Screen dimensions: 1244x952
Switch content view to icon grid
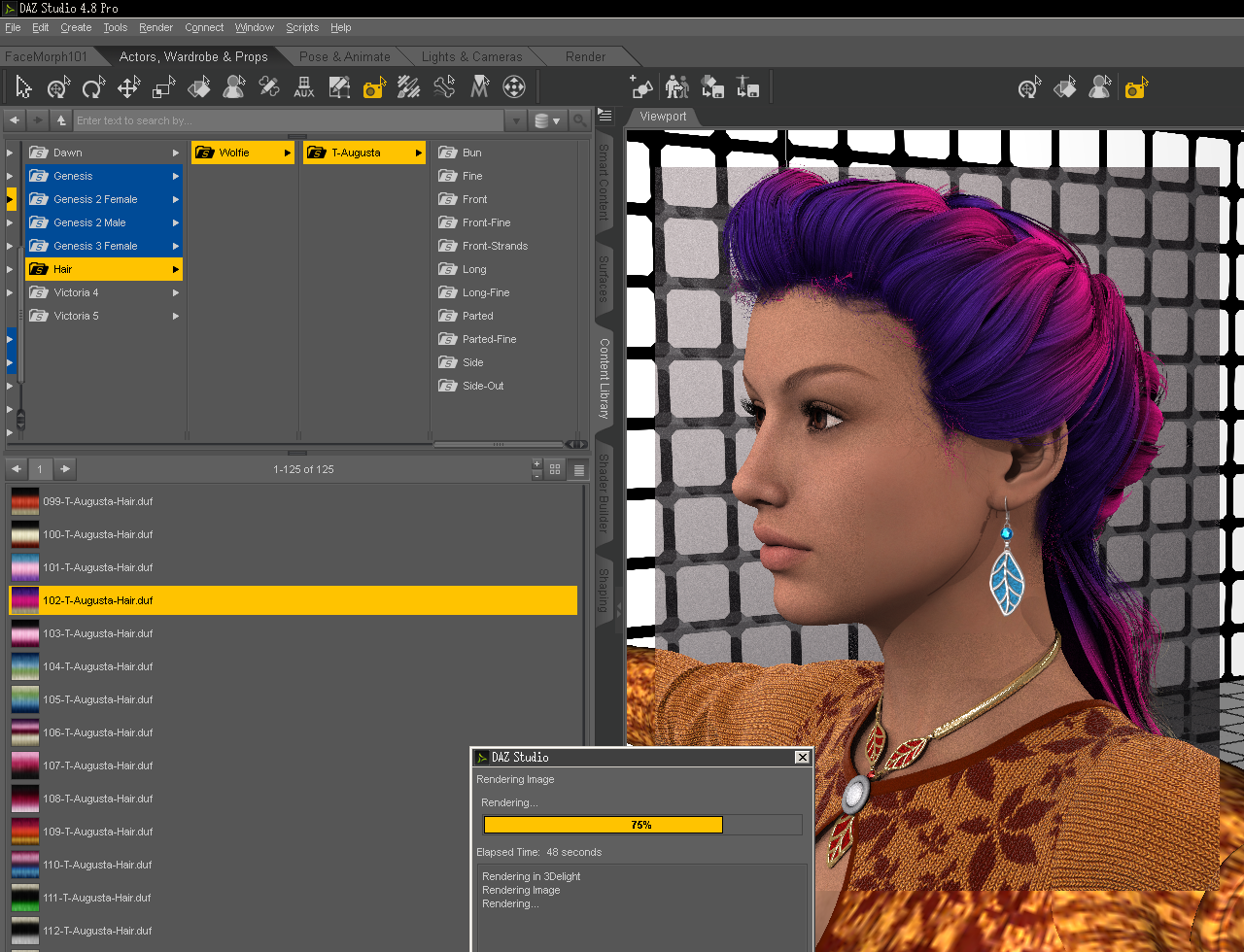click(555, 469)
